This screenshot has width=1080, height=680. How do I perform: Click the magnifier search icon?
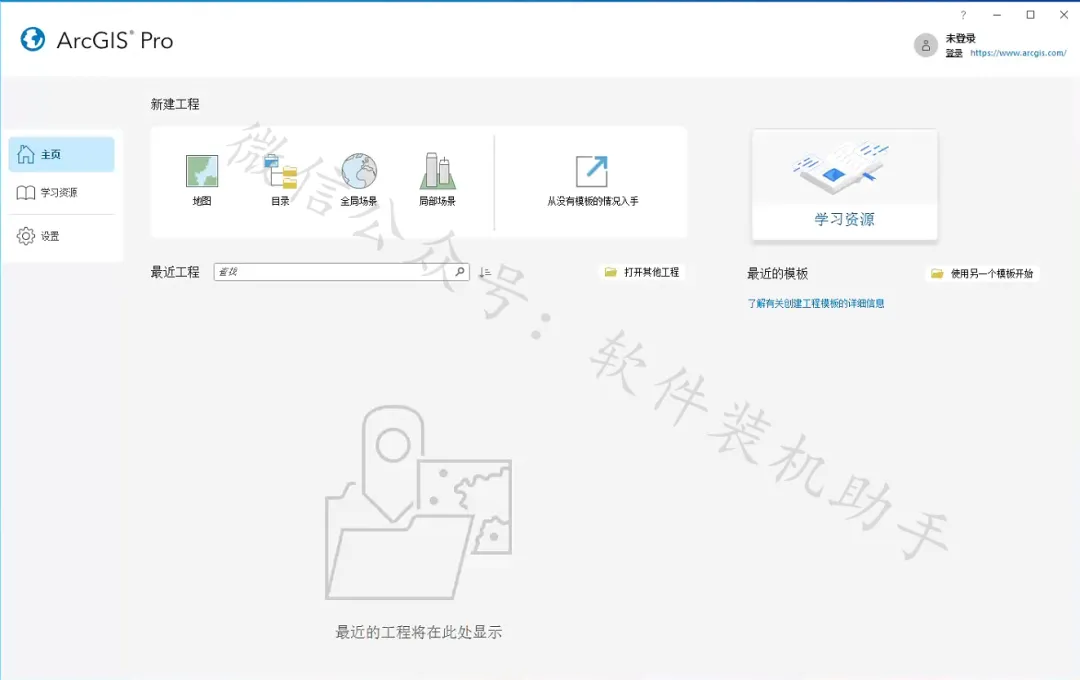click(460, 271)
